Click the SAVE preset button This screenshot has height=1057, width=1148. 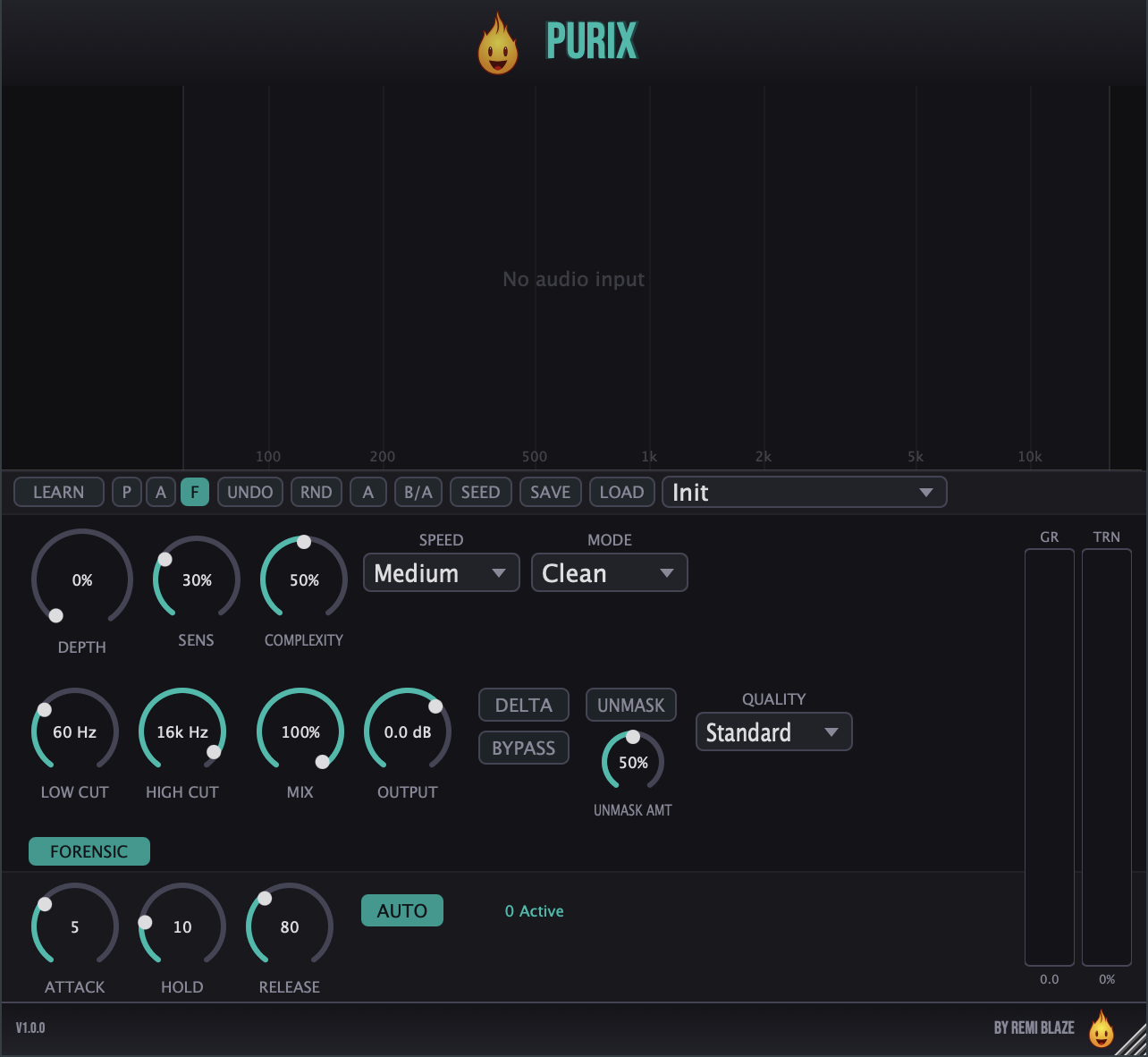click(x=551, y=492)
